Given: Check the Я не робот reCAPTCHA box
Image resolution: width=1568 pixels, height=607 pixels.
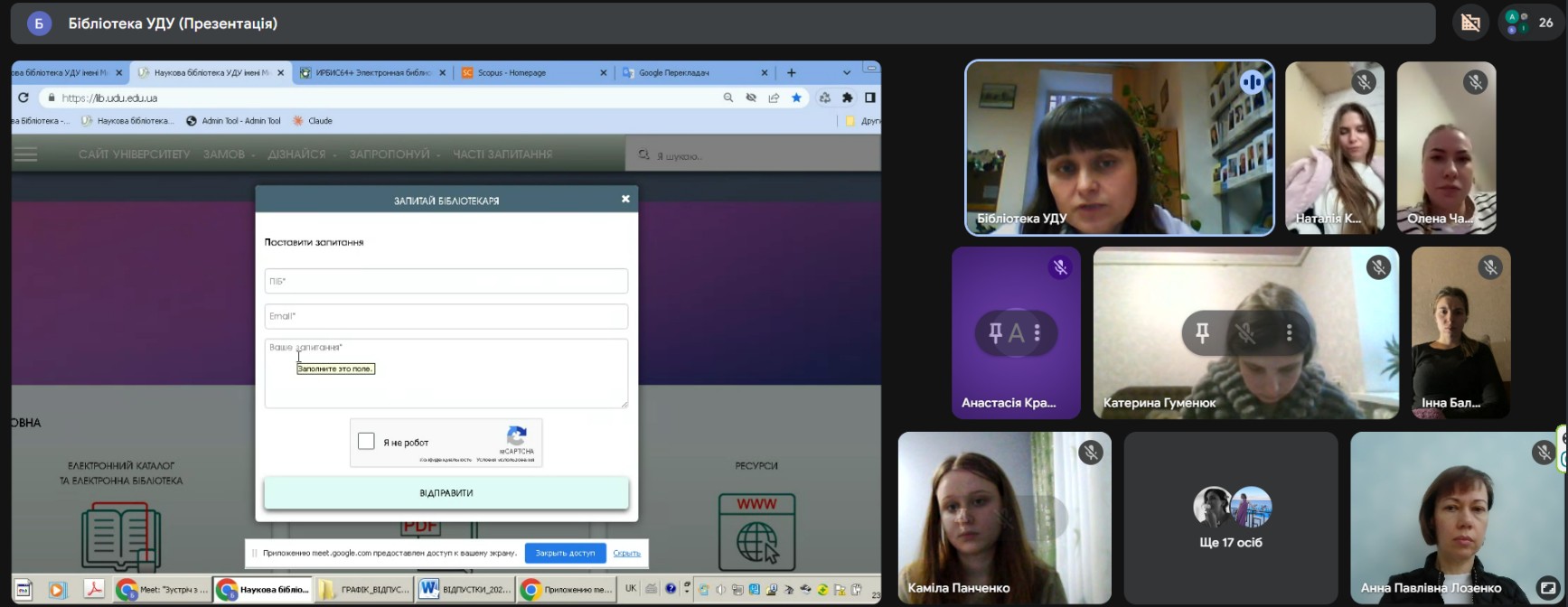Looking at the screenshot, I should point(366,441).
